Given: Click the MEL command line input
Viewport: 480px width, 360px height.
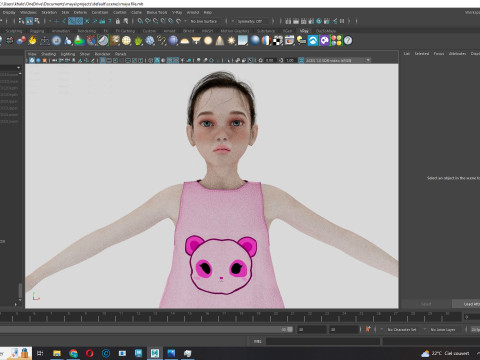Looking at the screenshot, I should 323,341.
